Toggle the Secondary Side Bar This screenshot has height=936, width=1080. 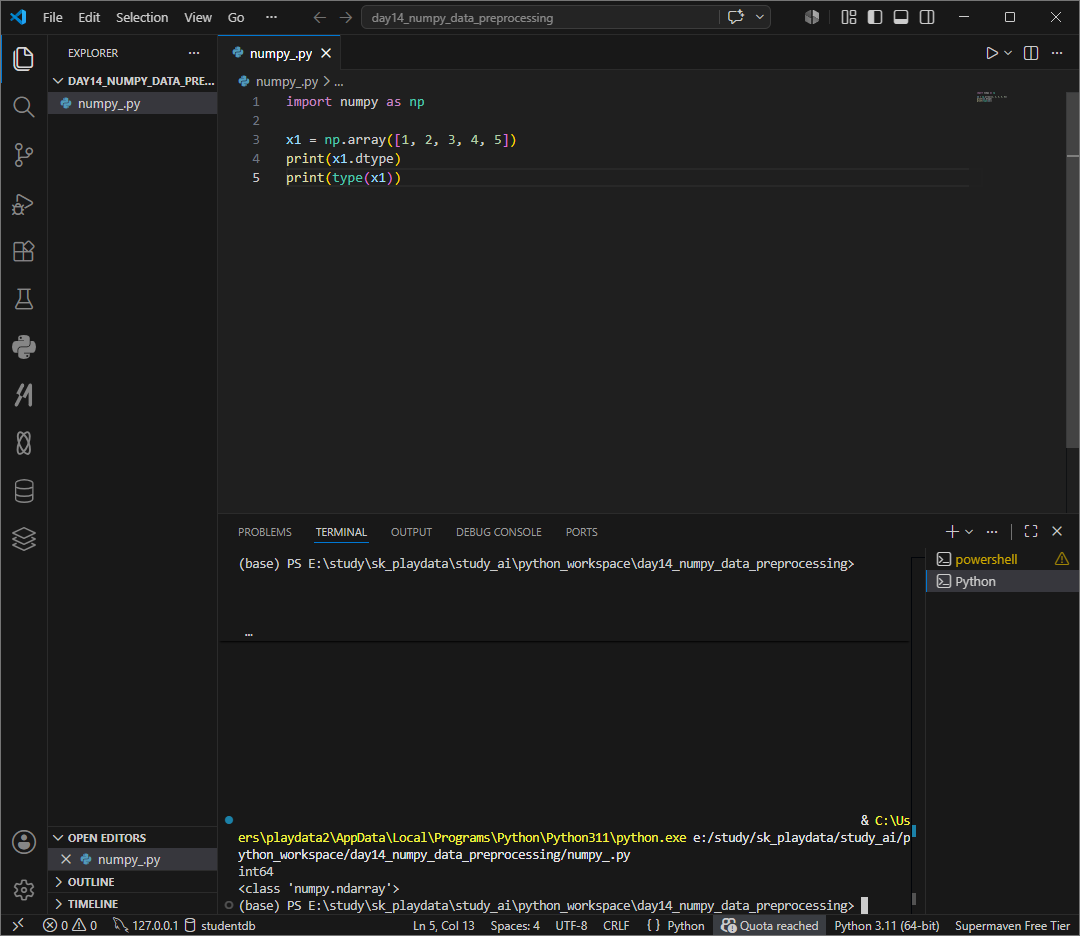pyautogui.click(x=927, y=17)
